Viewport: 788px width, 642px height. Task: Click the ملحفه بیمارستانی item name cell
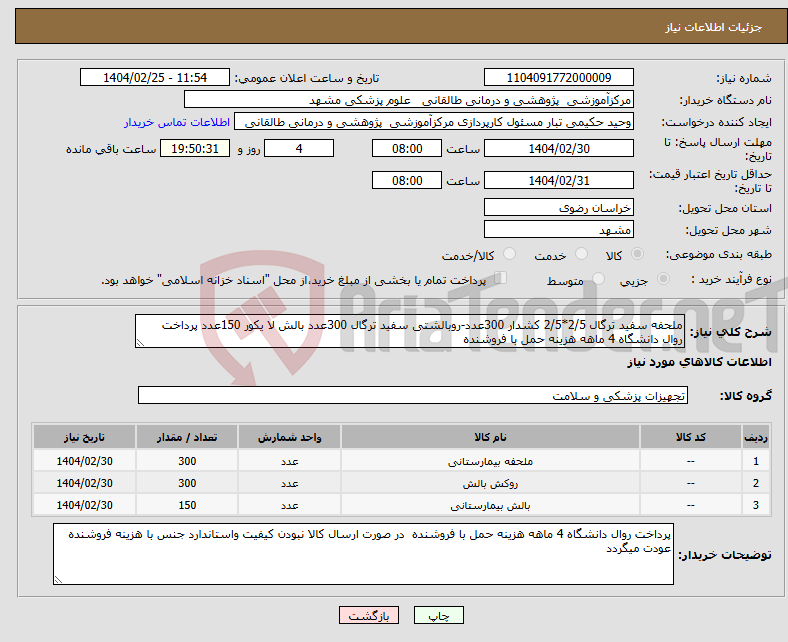[x=490, y=461]
